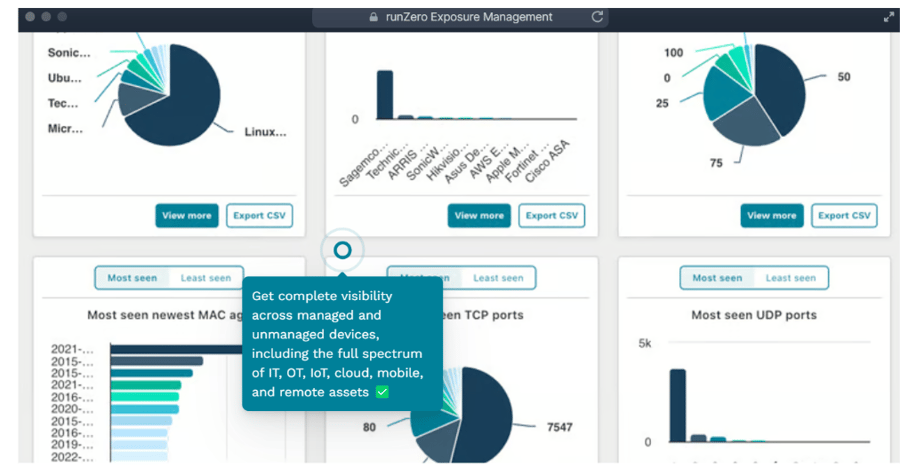The image size is (900, 467).
Task: Click the tooltip text about complete visibility
Action: 338,344
